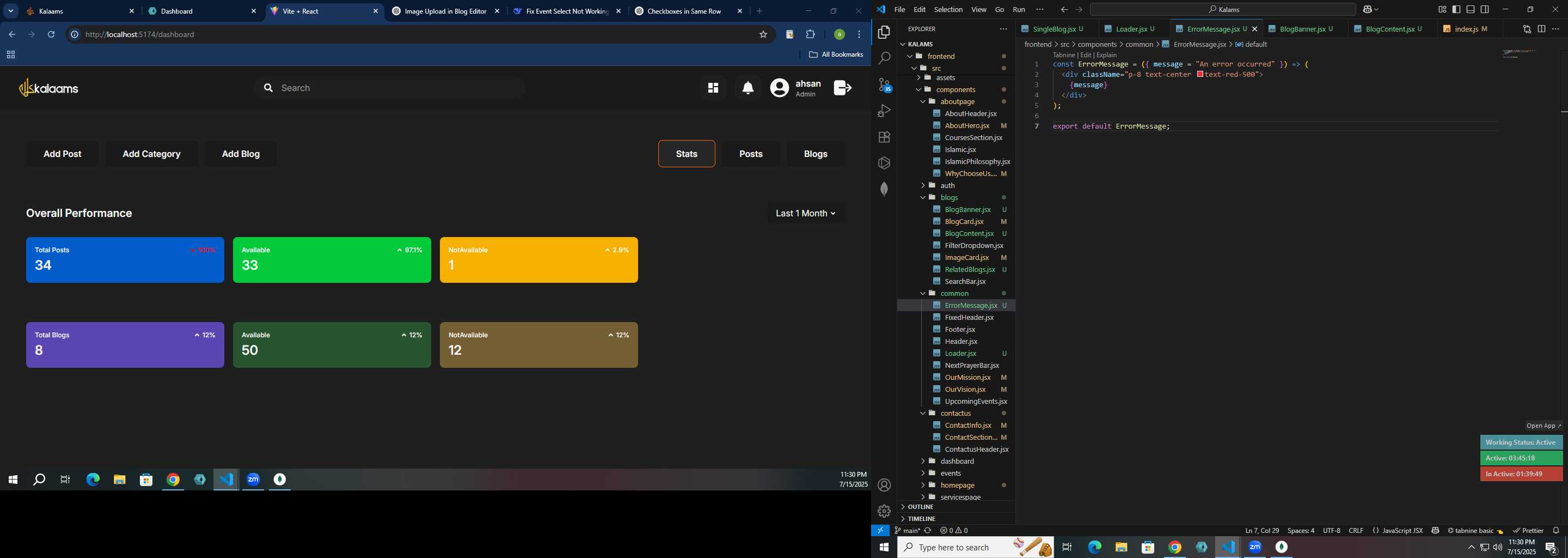The image size is (1568, 558).
Task: Select the Stats view button
Action: [687, 154]
